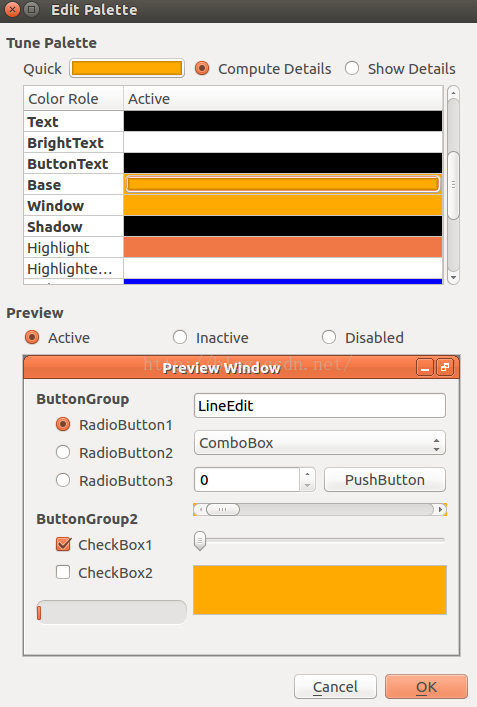Click the Base orange color button
The width and height of the screenshot is (477, 707).
click(x=283, y=184)
